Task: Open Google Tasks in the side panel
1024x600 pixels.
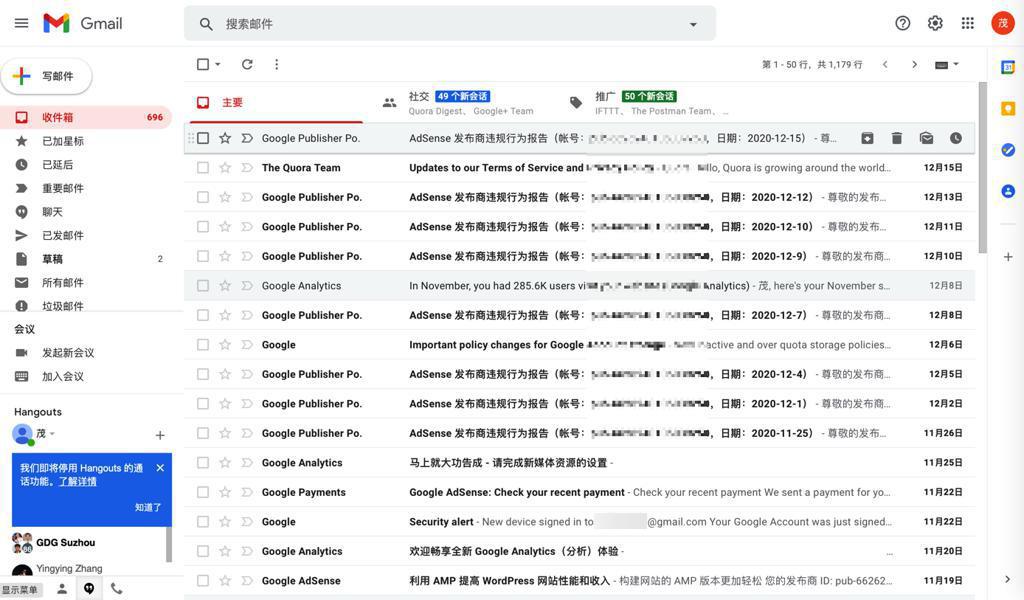Action: 1008,150
